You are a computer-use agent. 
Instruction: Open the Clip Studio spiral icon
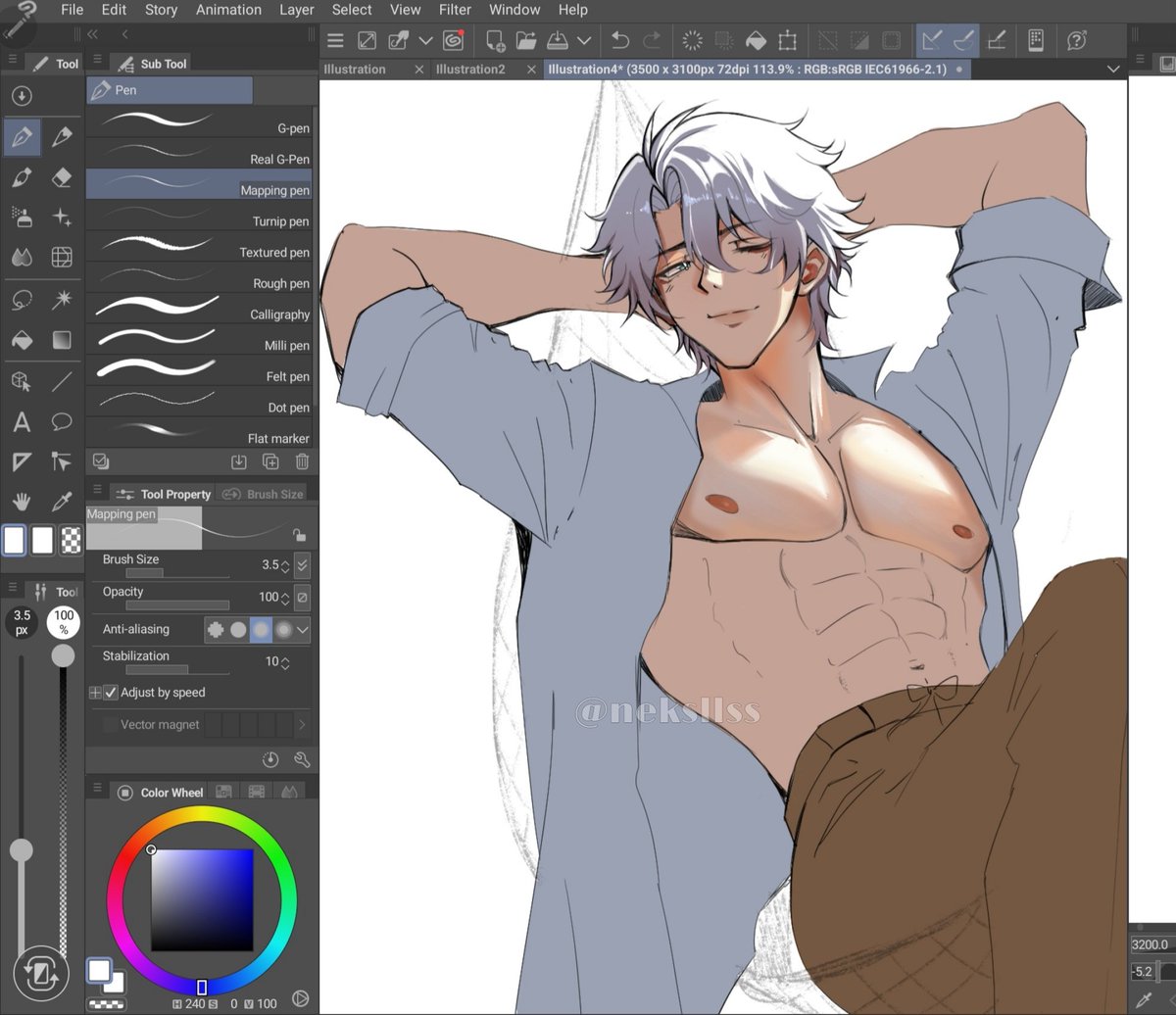pos(453,40)
